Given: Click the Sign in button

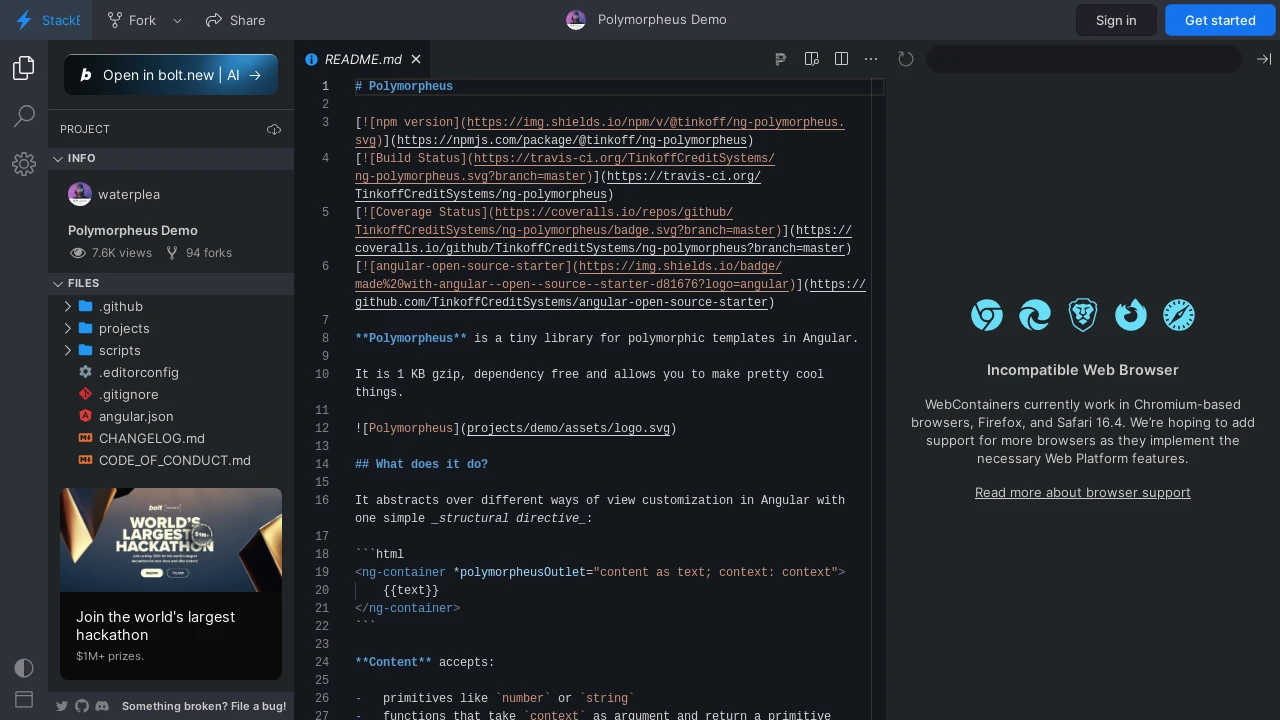Looking at the screenshot, I should tap(1116, 20).
